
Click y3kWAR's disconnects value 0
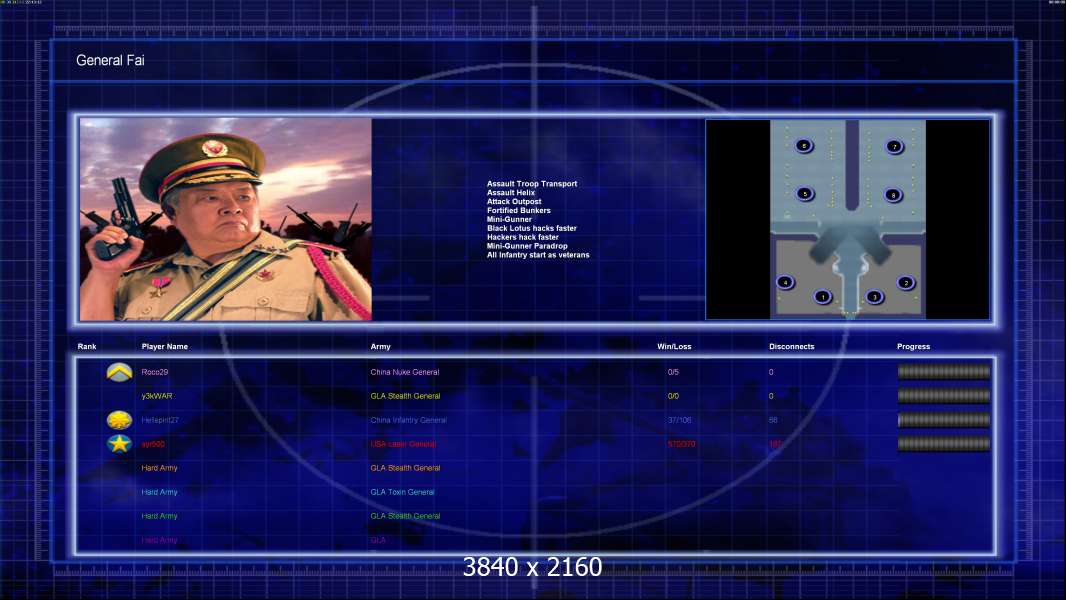[x=771, y=395]
